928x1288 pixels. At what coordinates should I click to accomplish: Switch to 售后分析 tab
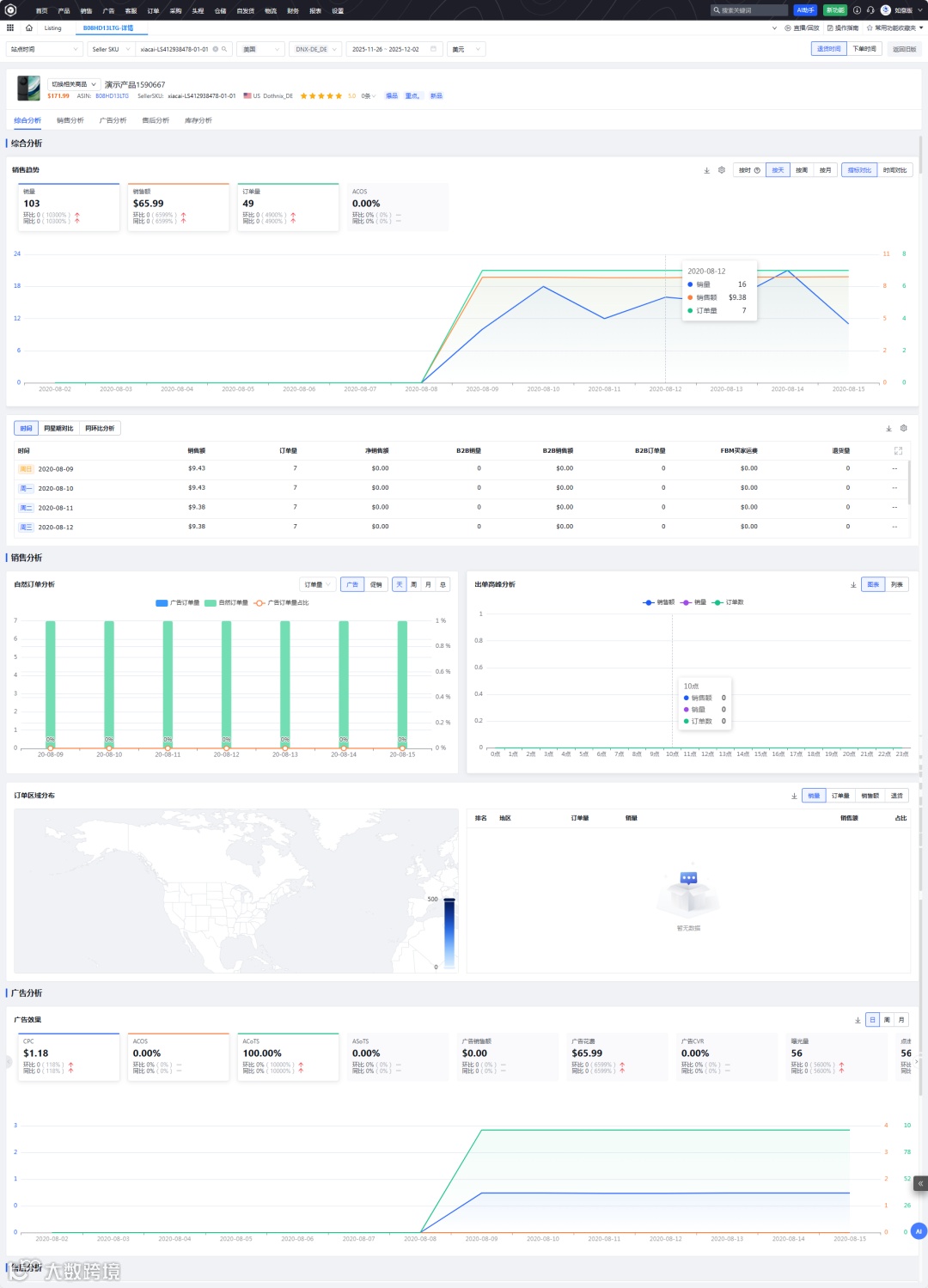[x=156, y=120]
